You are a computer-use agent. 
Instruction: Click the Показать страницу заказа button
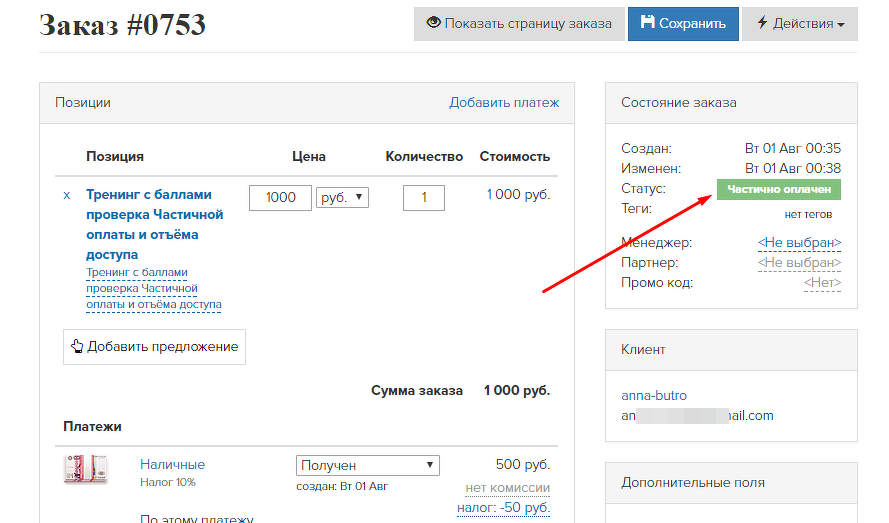(519, 24)
